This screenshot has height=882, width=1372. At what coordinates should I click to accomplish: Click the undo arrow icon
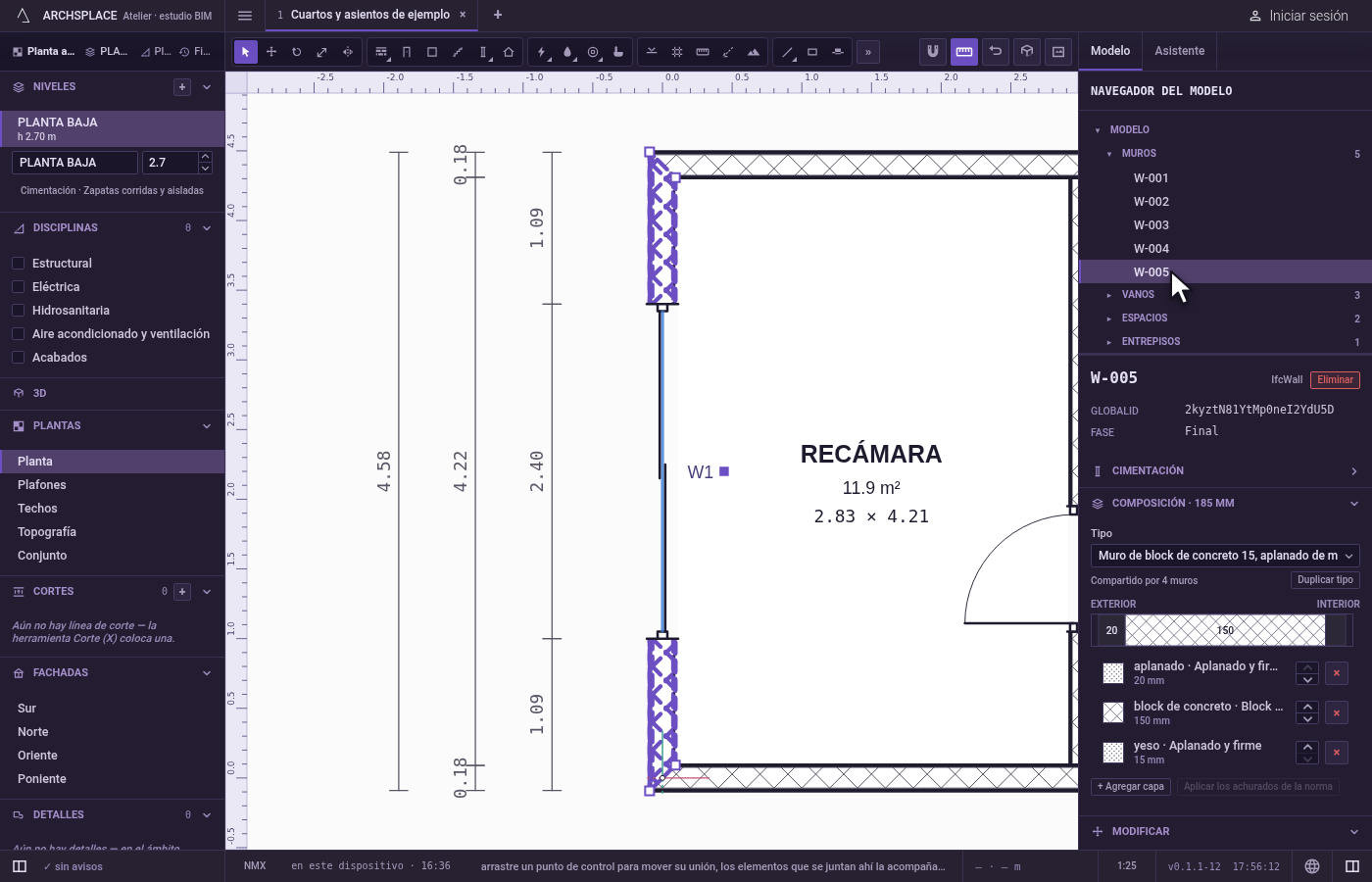(996, 51)
